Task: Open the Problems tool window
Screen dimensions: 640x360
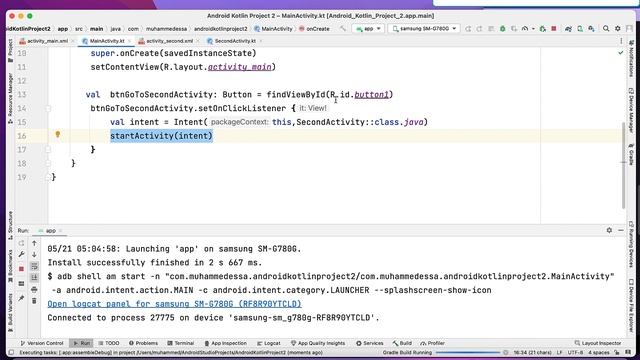Action: (143, 343)
